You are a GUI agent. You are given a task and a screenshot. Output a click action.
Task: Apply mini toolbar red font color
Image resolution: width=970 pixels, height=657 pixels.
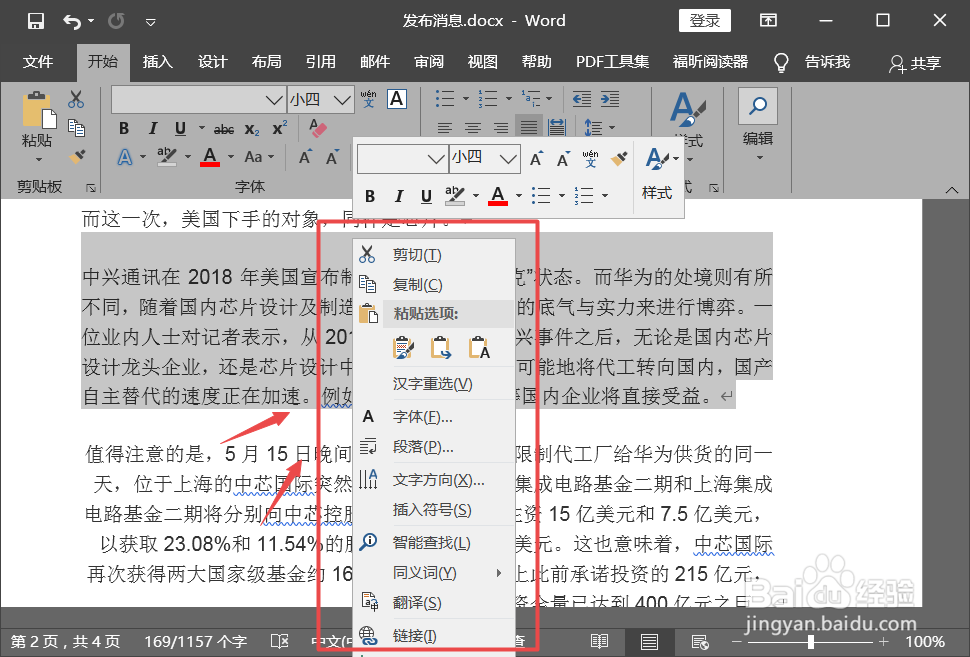click(x=498, y=195)
